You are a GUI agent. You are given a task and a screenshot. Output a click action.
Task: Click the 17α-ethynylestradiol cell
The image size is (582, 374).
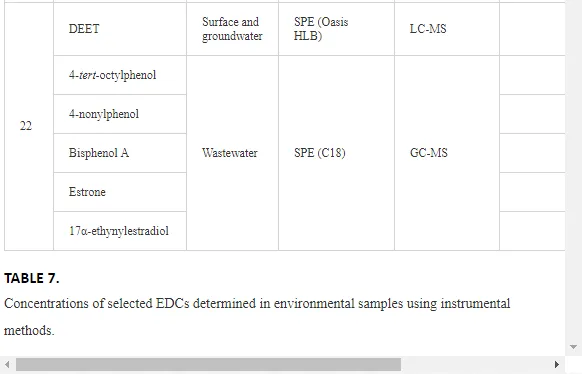pos(120,231)
